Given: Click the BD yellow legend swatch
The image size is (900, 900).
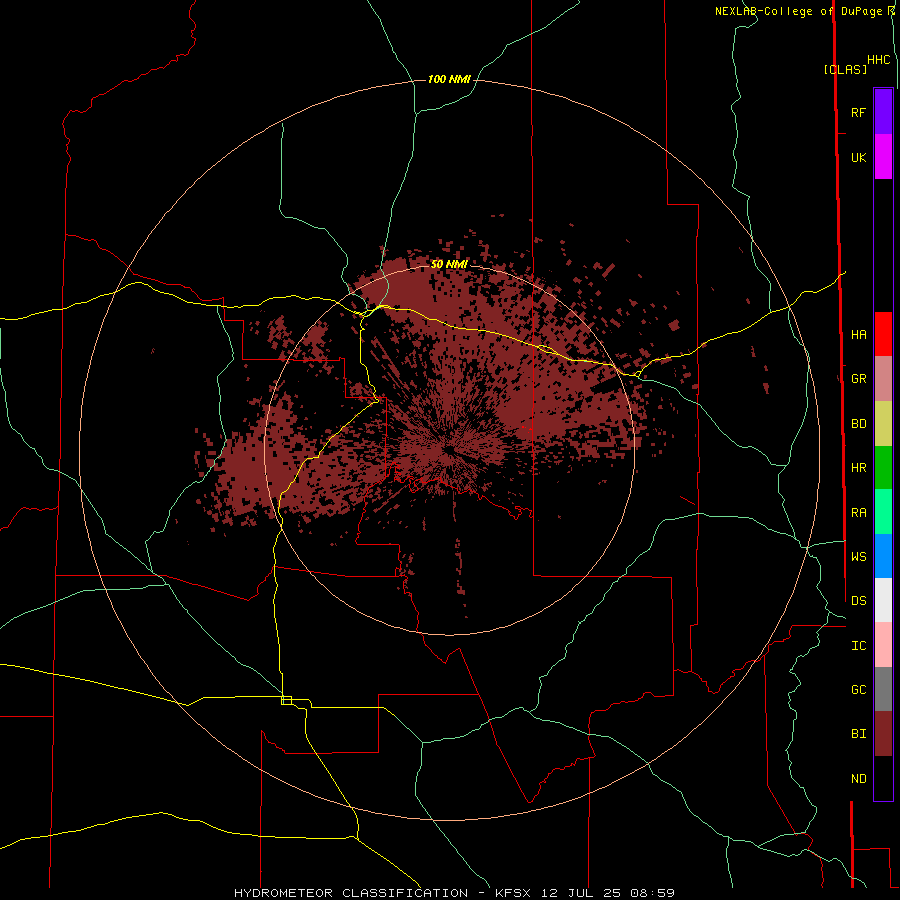Looking at the screenshot, I should 883,423.
